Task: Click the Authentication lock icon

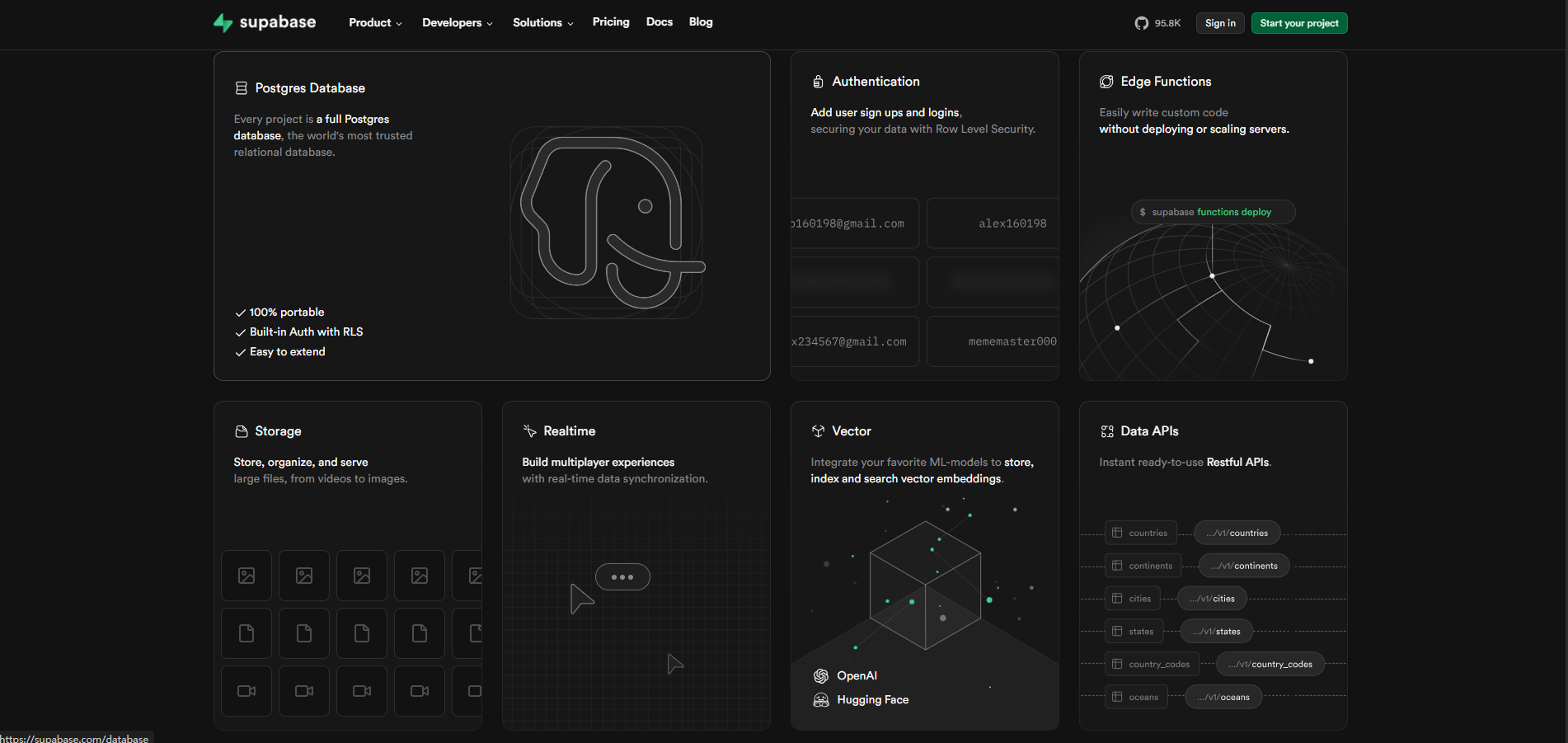Action: coord(818,82)
